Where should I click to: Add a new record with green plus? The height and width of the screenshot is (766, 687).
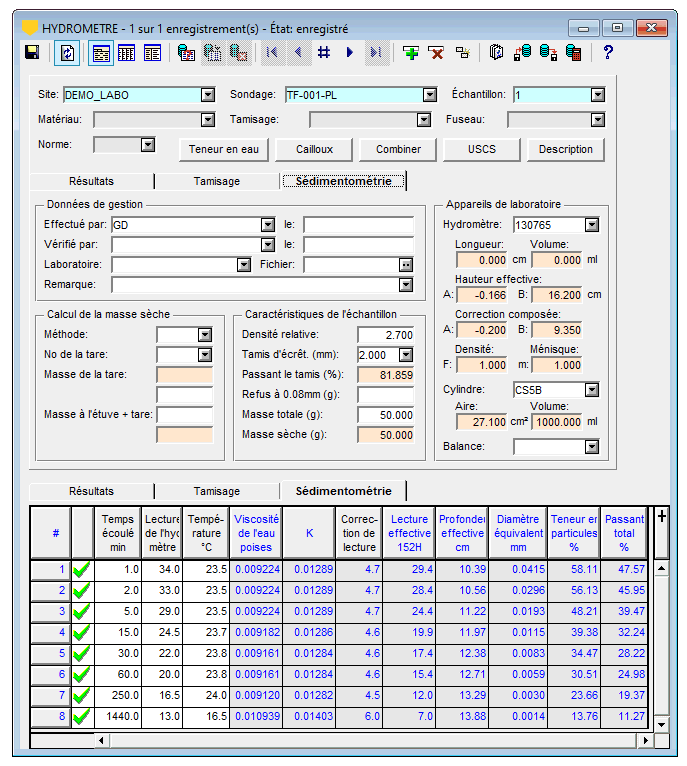click(410, 53)
